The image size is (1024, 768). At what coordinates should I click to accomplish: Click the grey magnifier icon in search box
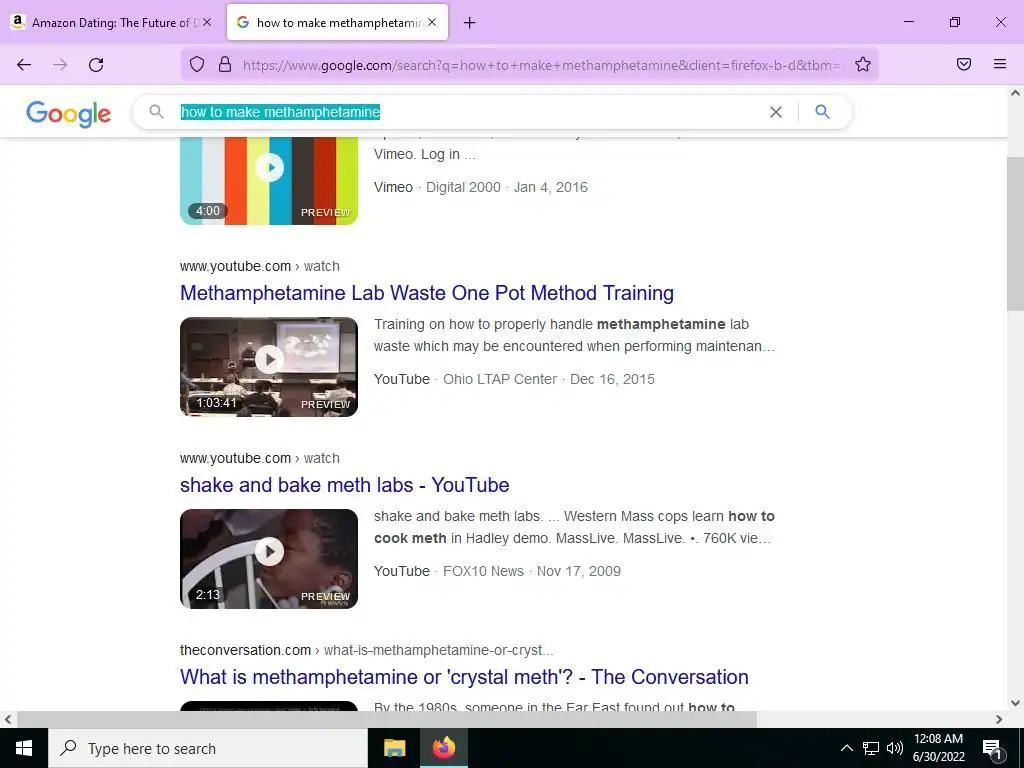156,112
